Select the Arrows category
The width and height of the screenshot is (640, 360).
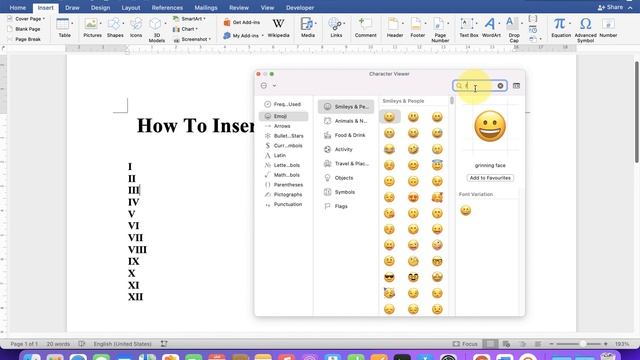(283, 126)
